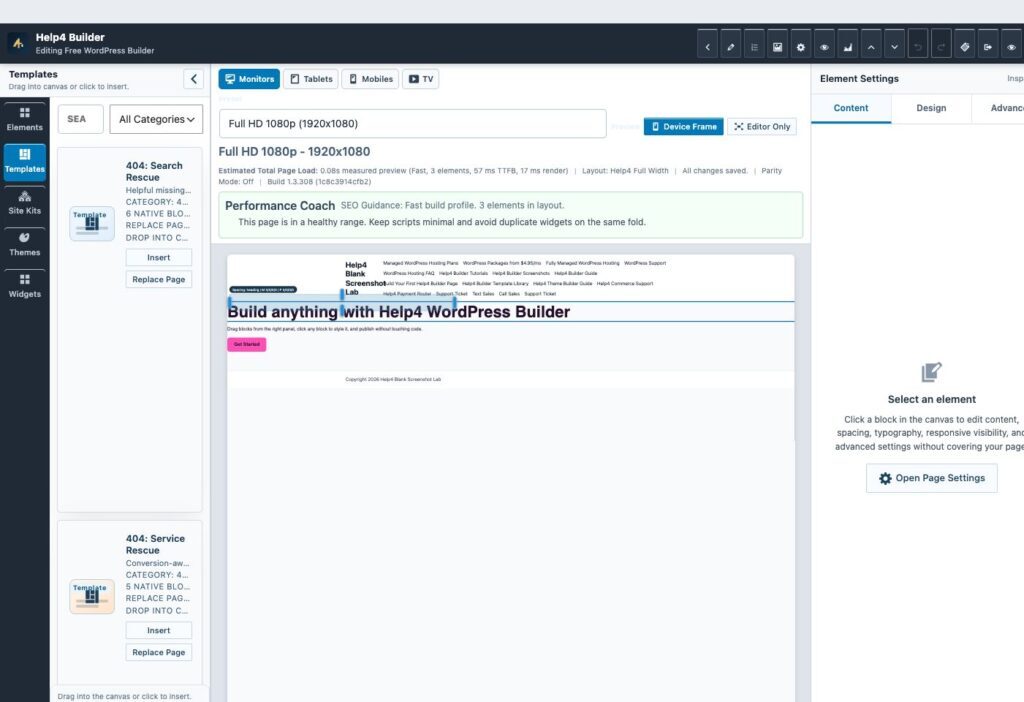Open the Themes sidebar panel
This screenshot has height=702, width=1024.
click(x=25, y=244)
